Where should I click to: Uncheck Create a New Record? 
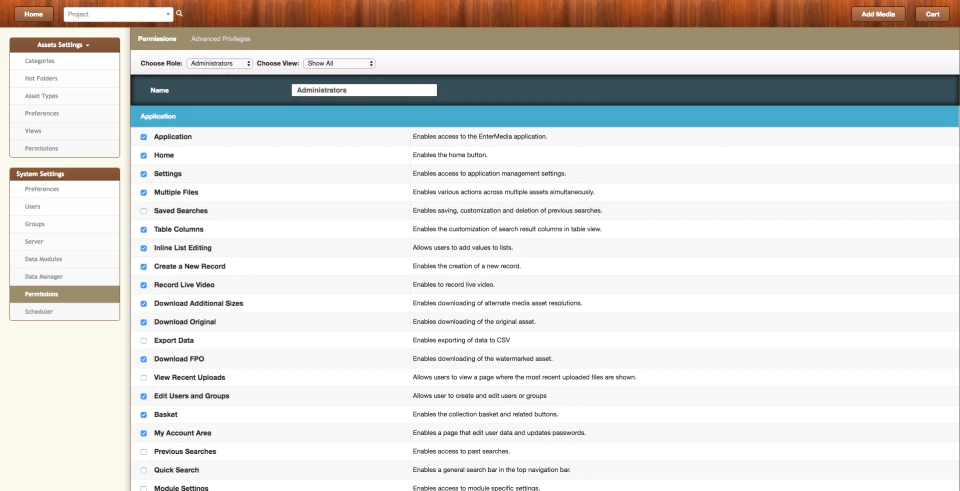coord(144,267)
